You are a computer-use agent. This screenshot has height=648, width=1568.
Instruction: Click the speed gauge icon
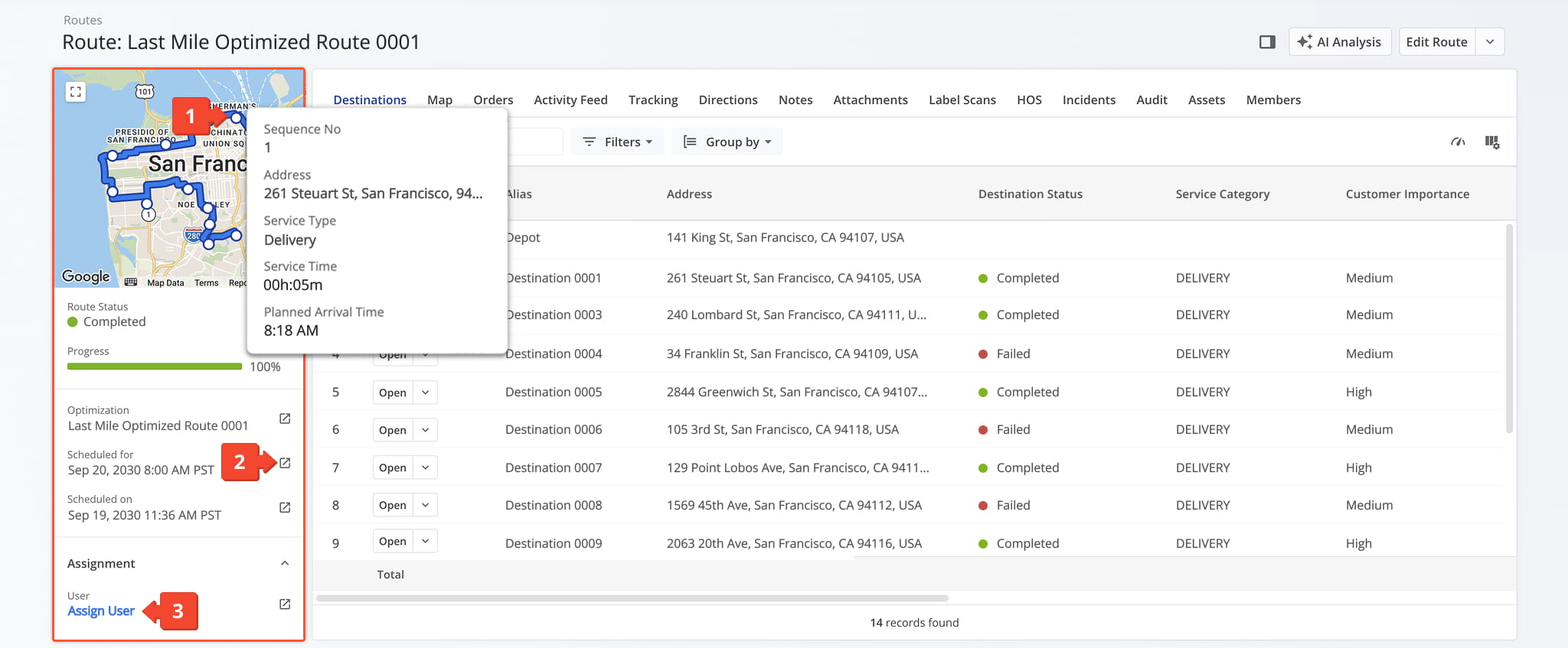click(1458, 142)
